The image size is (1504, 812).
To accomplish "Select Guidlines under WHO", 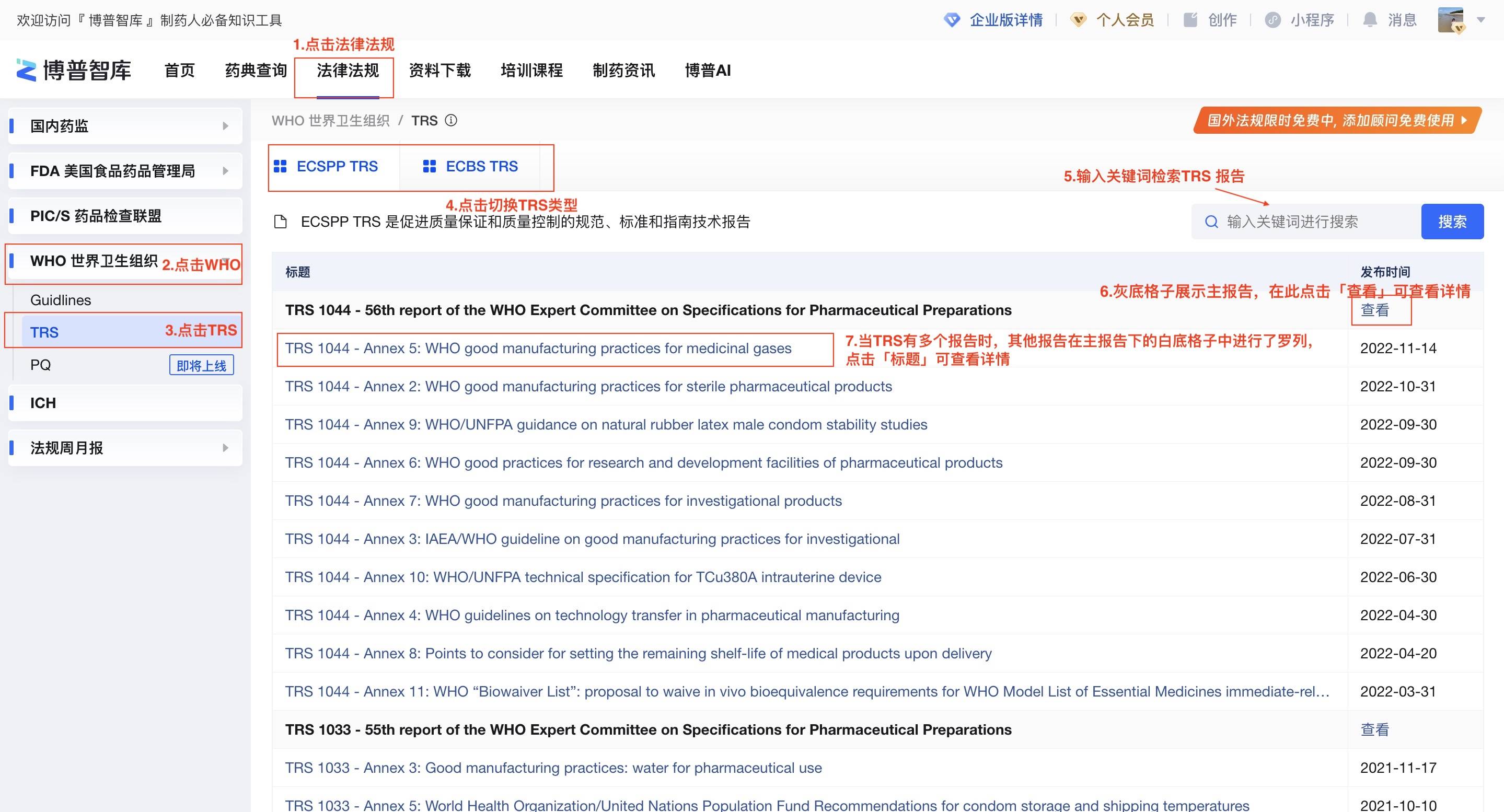I will pos(61,300).
